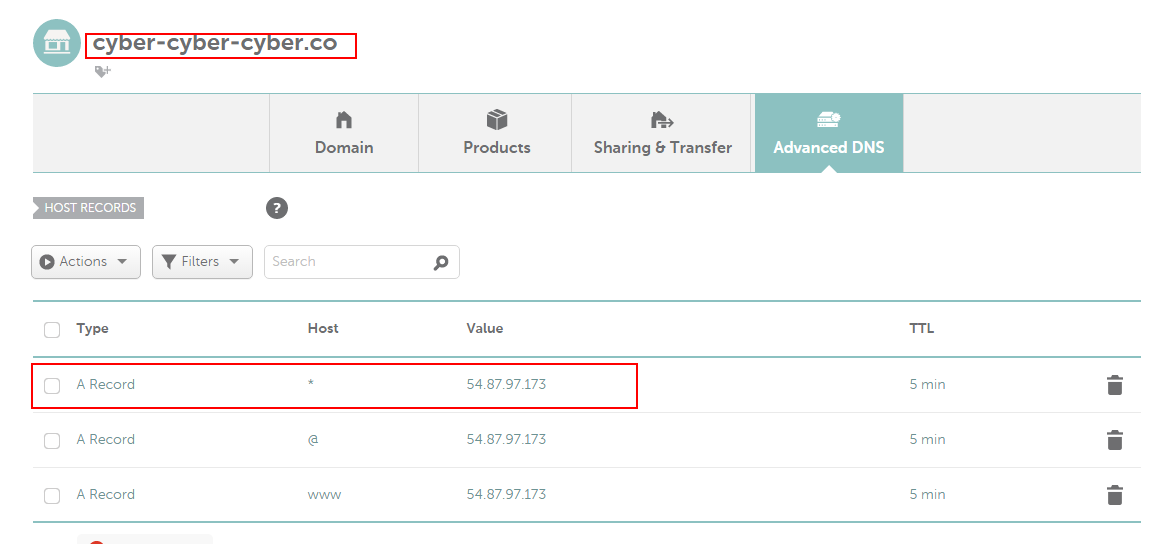Image resolution: width=1172 pixels, height=544 pixels.
Task: Click the search magnifier icon
Action: point(441,262)
